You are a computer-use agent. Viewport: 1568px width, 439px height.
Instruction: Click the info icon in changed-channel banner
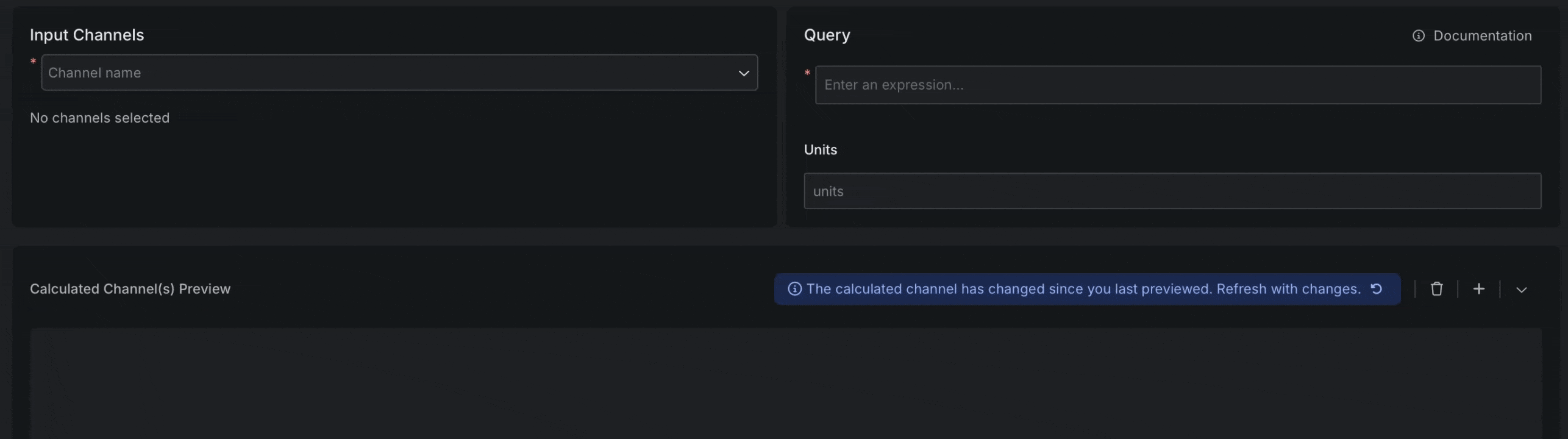[x=794, y=289]
